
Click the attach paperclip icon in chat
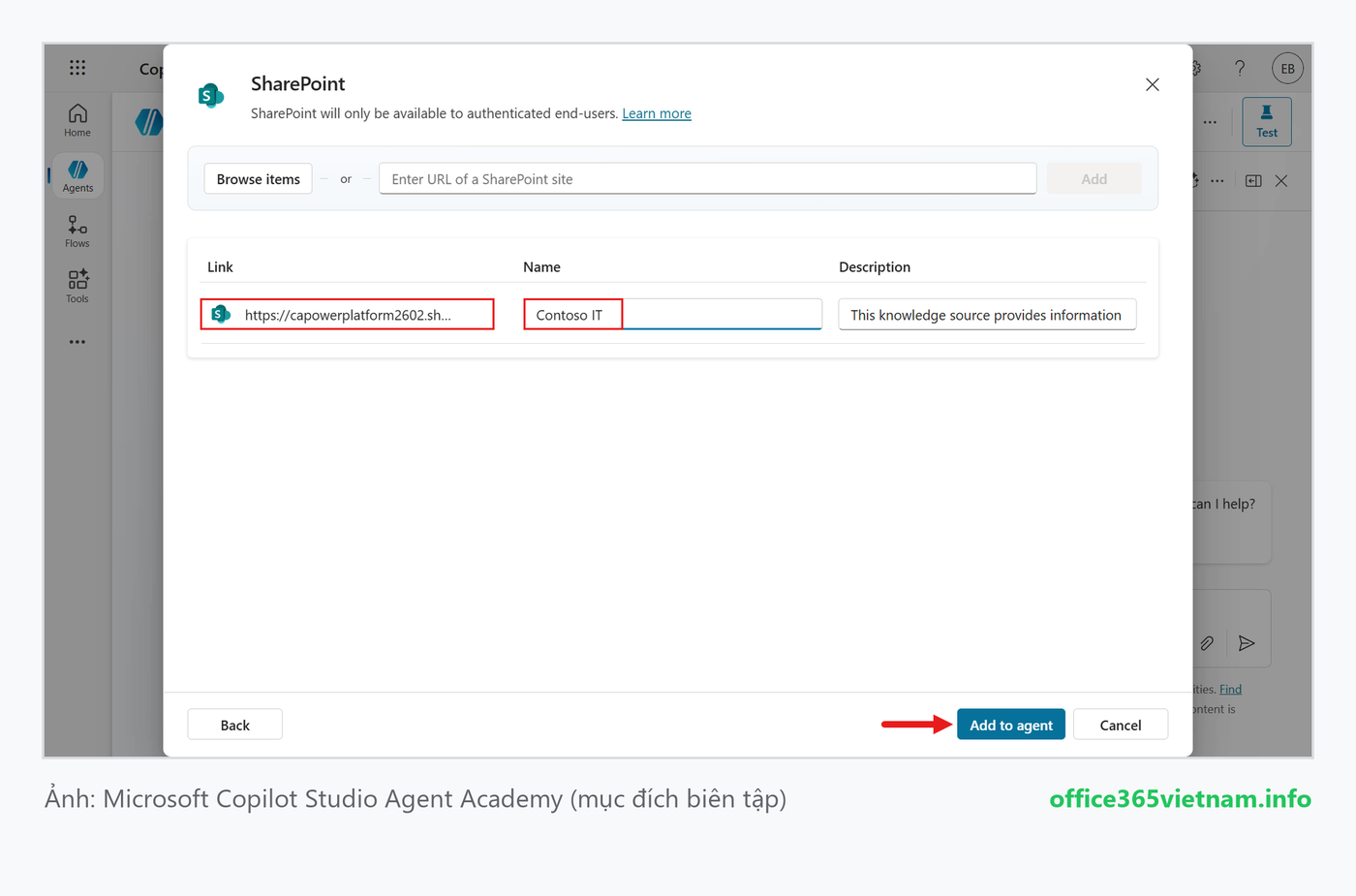1207,643
